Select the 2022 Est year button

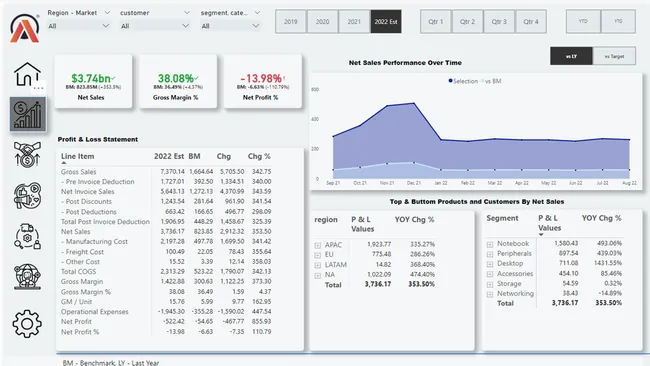click(x=386, y=22)
